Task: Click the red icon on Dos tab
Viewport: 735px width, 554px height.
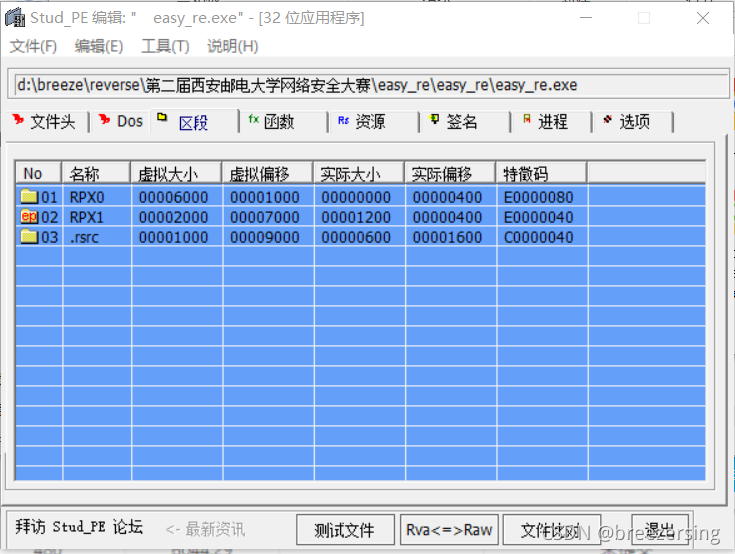Action: pyautogui.click(x=105, y=120)
